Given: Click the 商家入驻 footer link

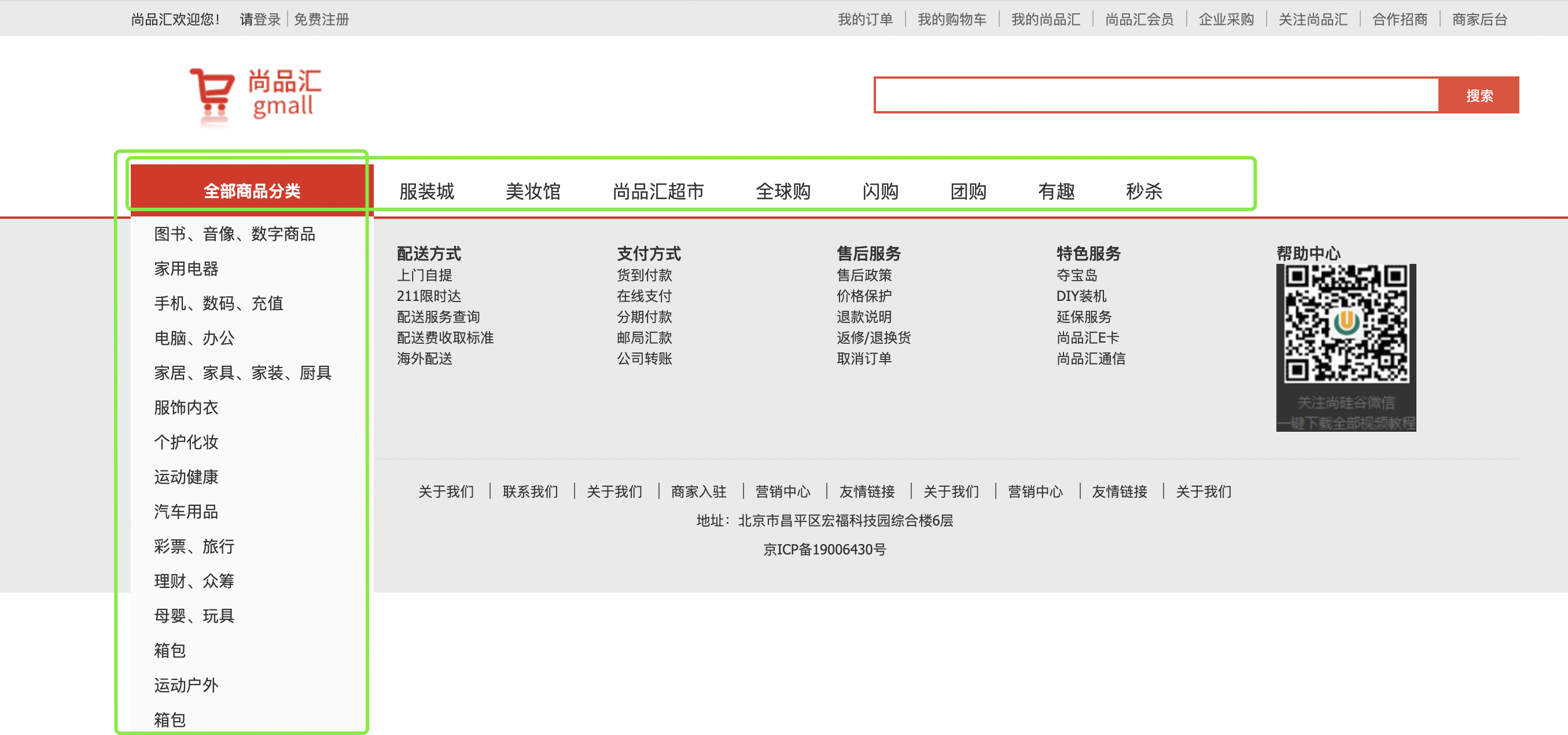Looking at the screenshot, I should tap(698, 491).
